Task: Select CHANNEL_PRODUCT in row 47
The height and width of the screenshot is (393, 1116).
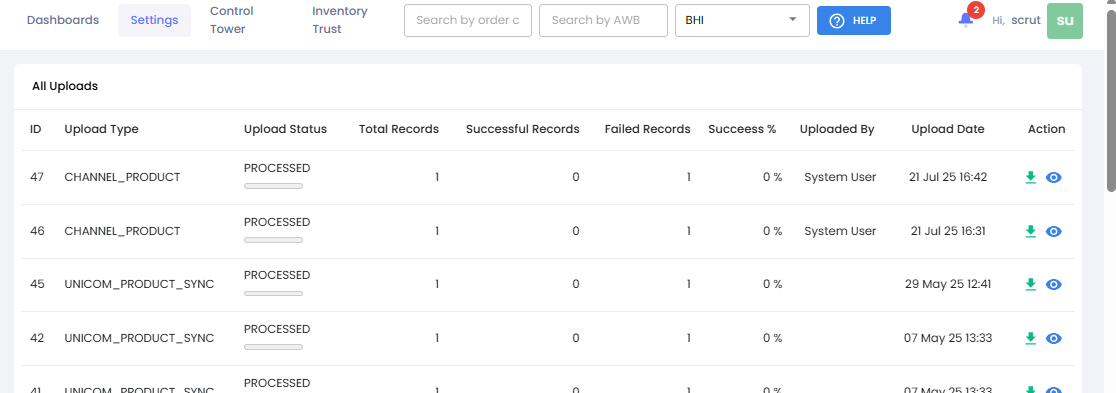Action: [x=122, y=177]
